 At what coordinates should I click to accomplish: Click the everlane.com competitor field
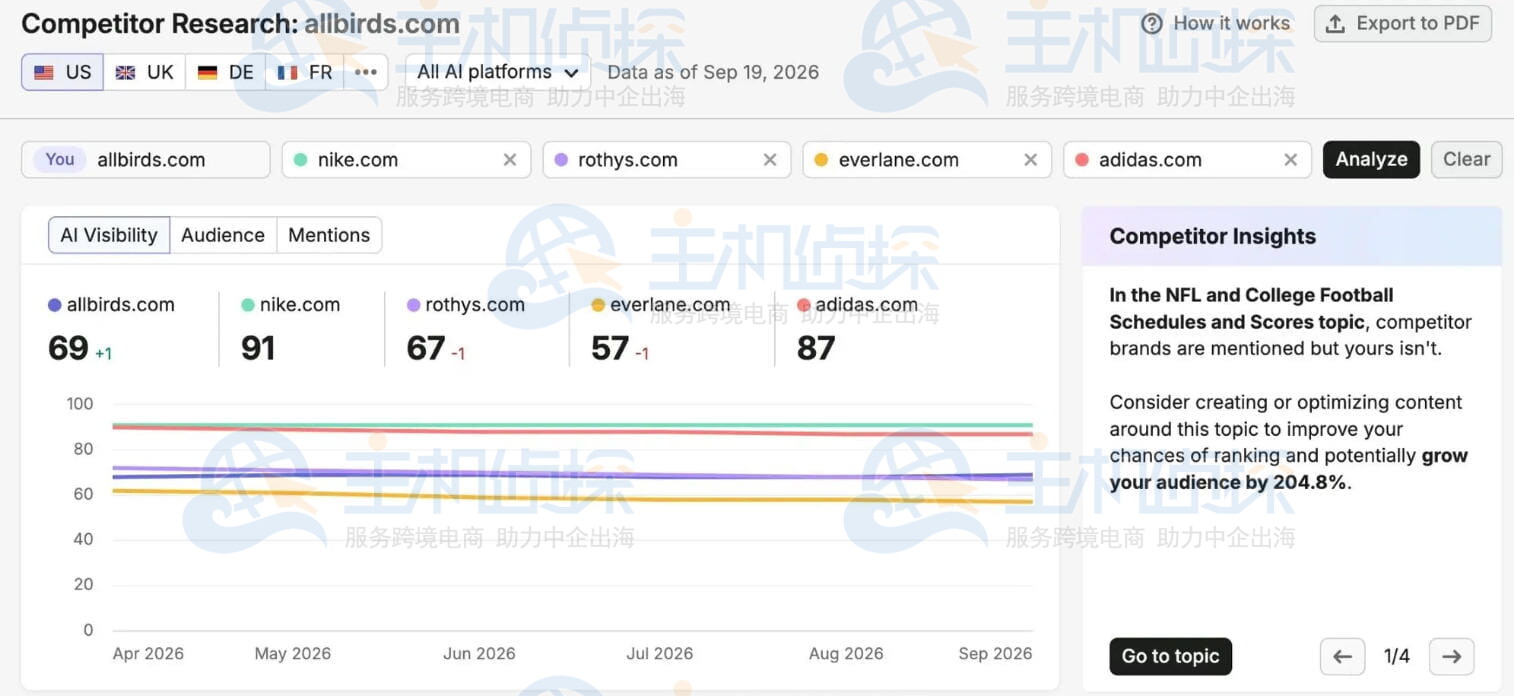(x=927, y=160)
